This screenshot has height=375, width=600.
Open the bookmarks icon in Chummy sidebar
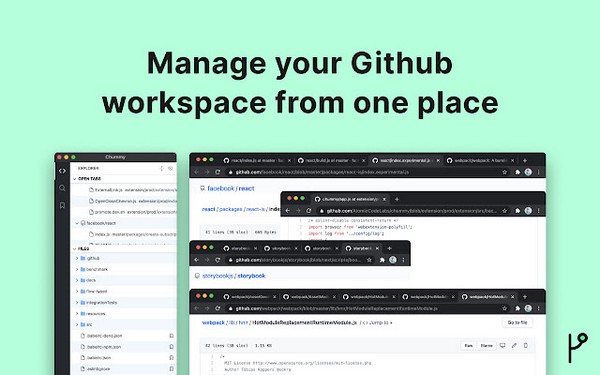point(62,205)
